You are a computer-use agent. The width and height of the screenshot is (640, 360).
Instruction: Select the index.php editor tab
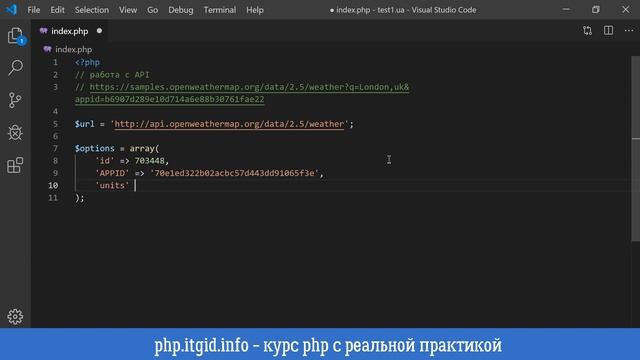[70, 31]
